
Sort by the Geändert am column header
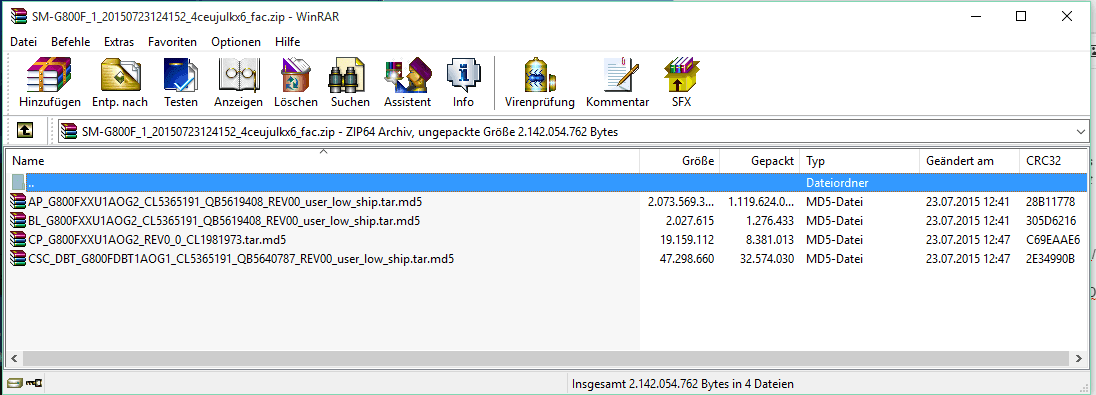tap(969, 161)
